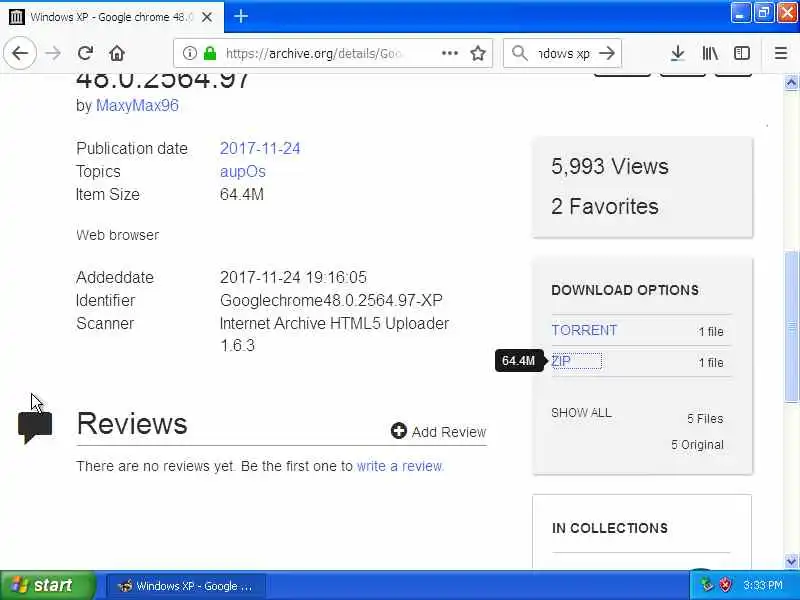The image size is (800, 600).
Task: Open the write a review link
Action: (x=400, y=466)
